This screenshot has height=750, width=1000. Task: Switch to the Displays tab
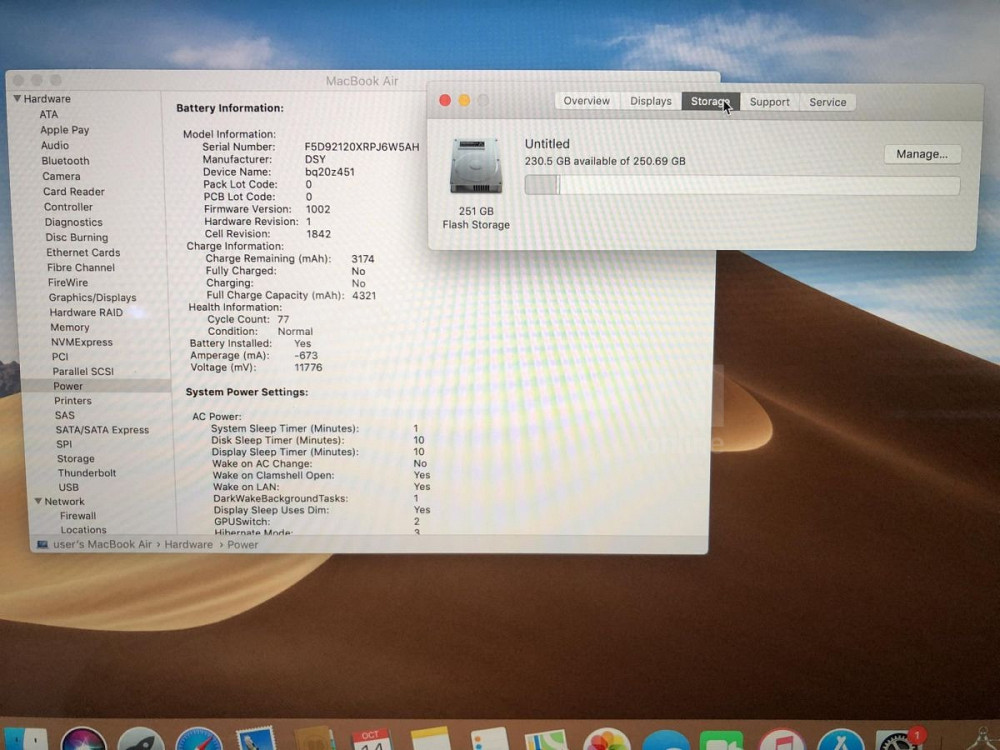[x=650, y=101]
